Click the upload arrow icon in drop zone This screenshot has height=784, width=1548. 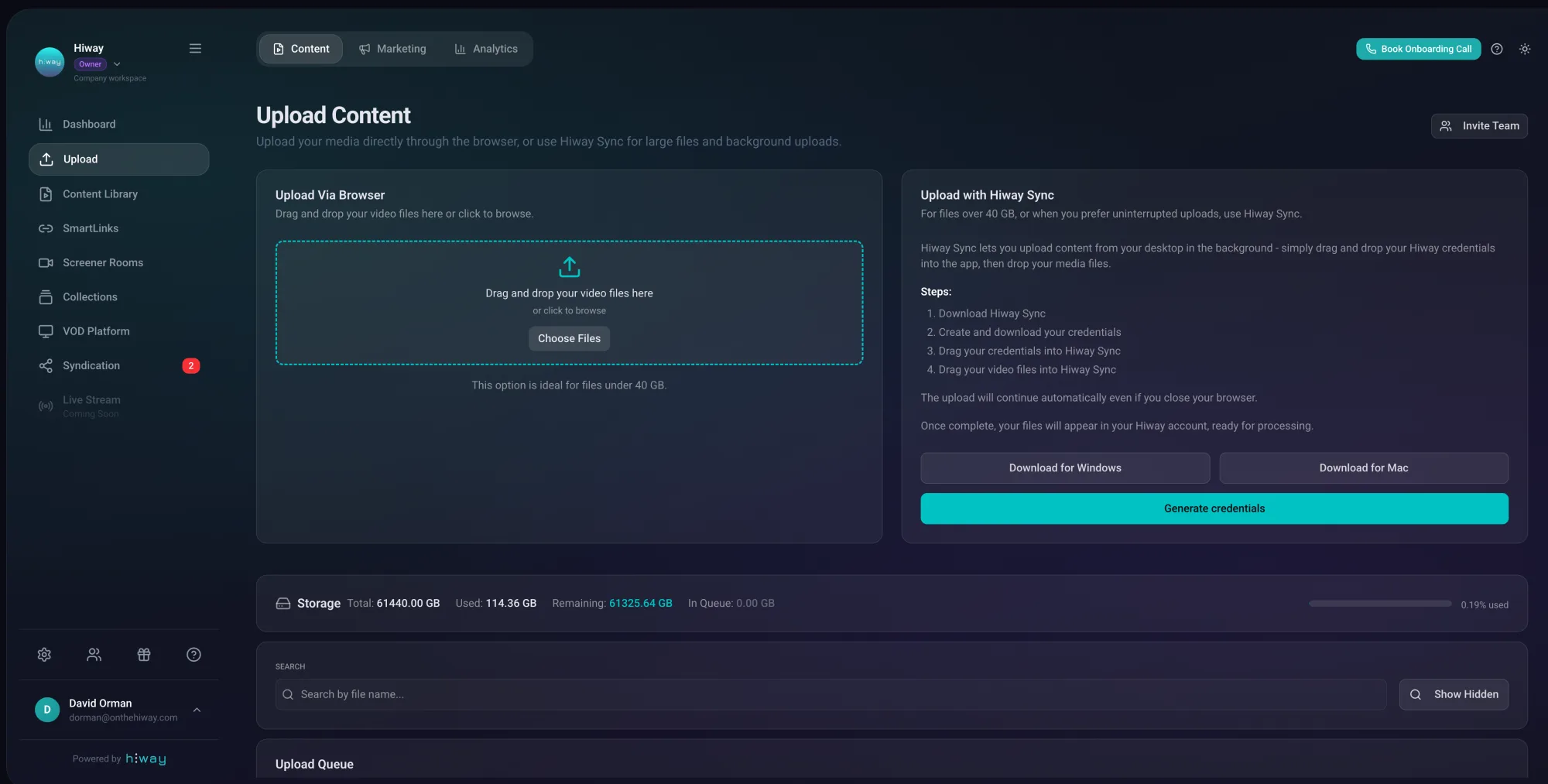570,267
